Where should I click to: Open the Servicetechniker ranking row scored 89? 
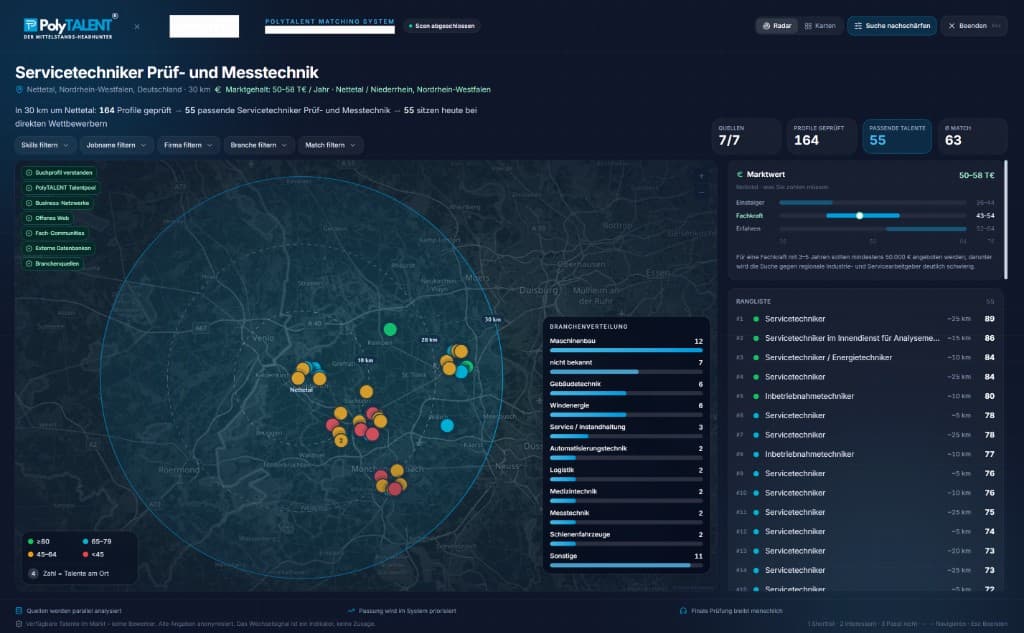865,319
